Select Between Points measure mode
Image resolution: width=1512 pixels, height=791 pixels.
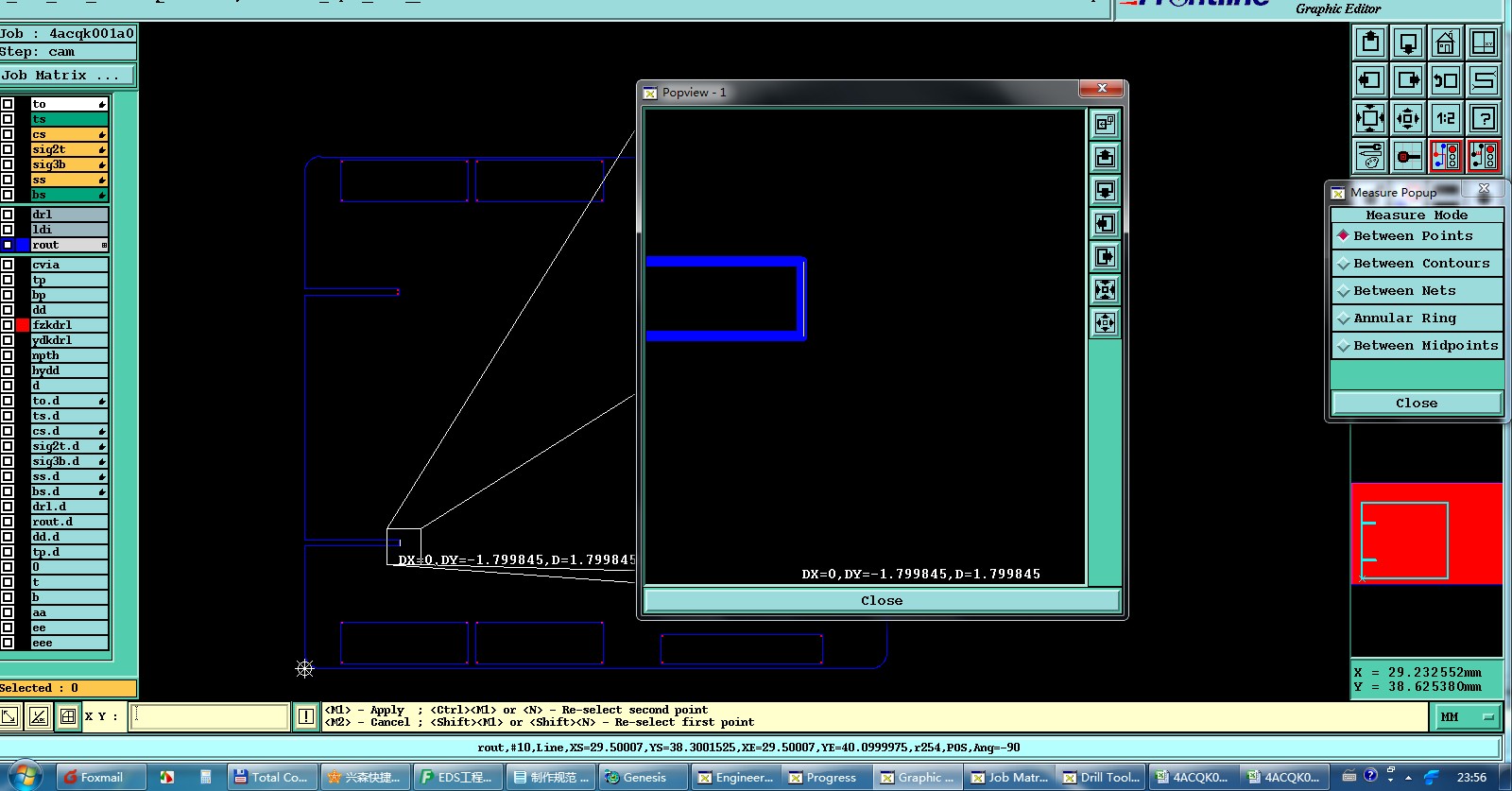coord(1416,235)
